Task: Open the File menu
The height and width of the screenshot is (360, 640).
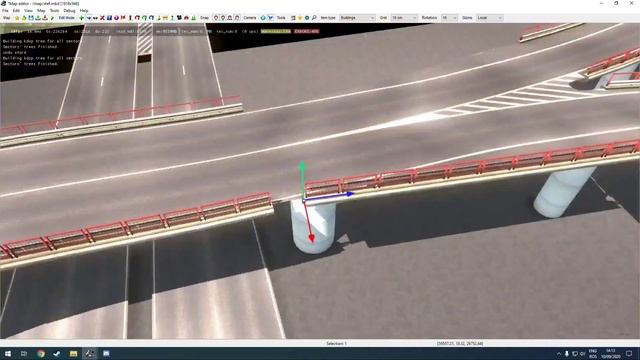Action: click(5, 11)
